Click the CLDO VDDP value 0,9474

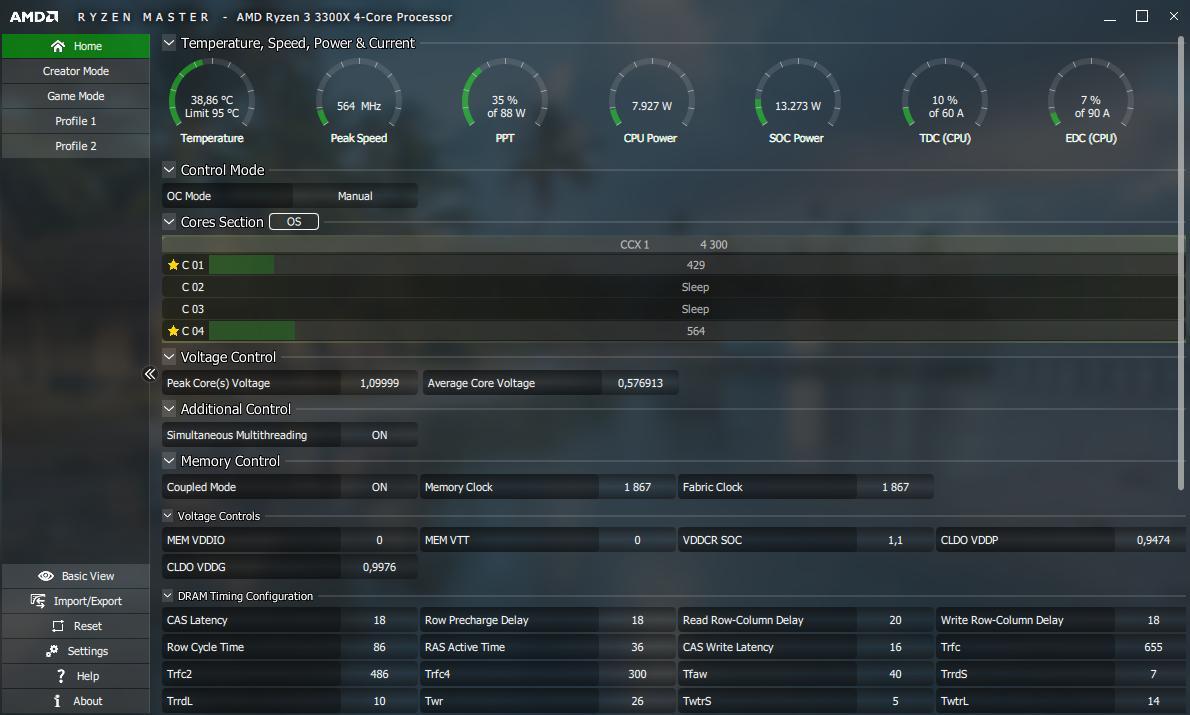coord(1153,540)
